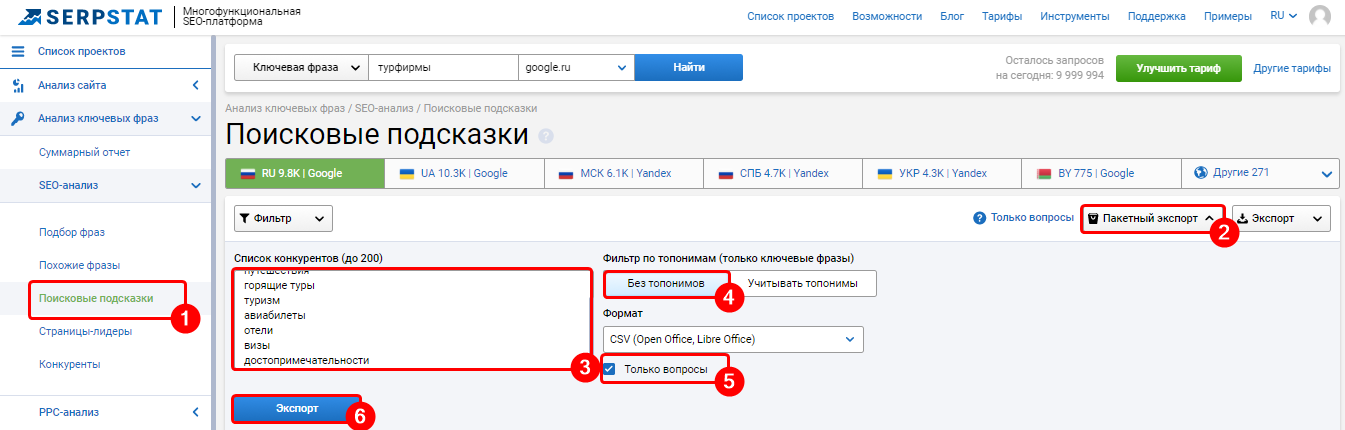1345x430 pixels.
Task: Open the google.ru search engine dropdown
Action: (x=576, y=67)
